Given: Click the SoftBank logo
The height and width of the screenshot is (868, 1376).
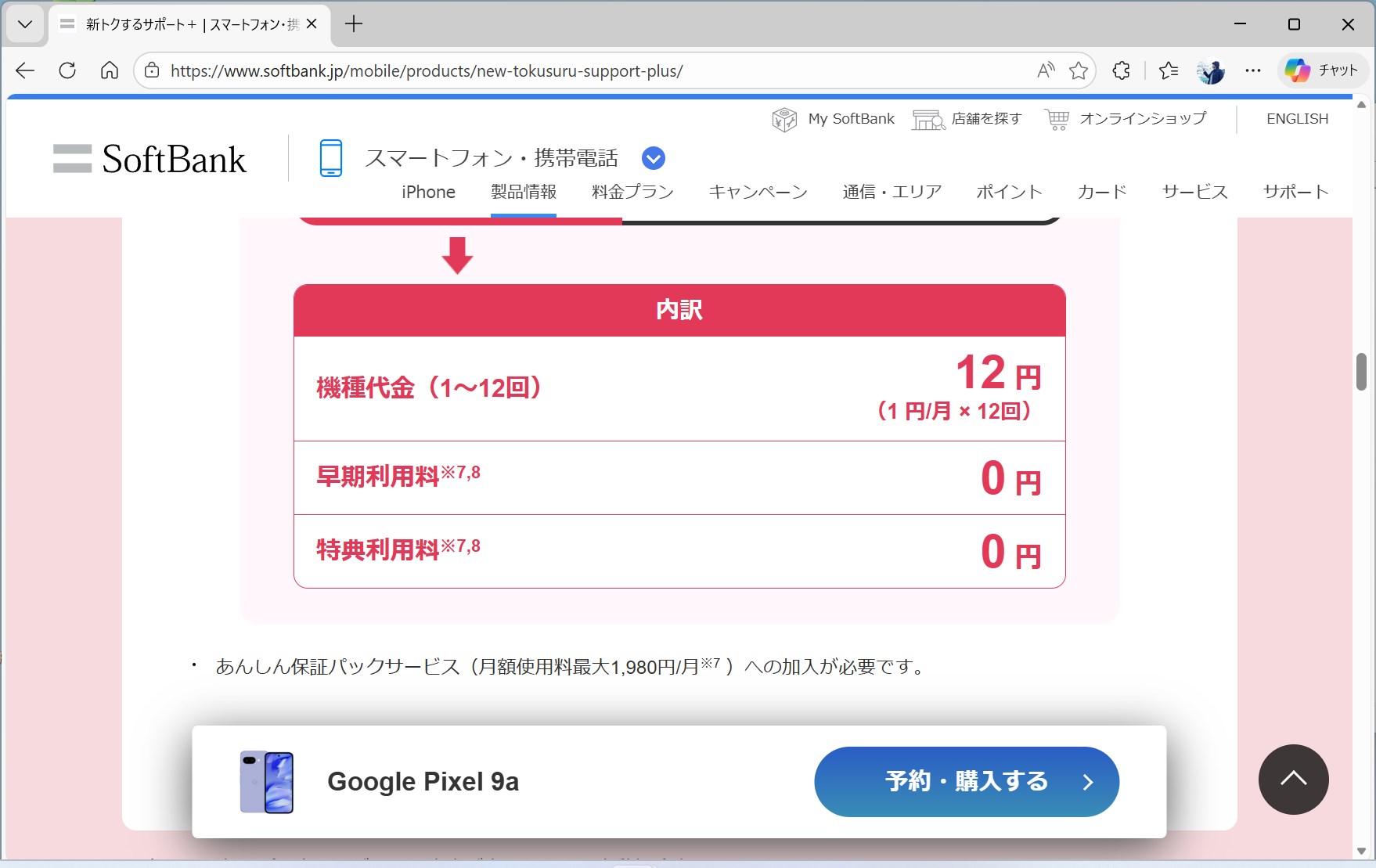Looking at the screenshot, I should [x=149, y=159].
